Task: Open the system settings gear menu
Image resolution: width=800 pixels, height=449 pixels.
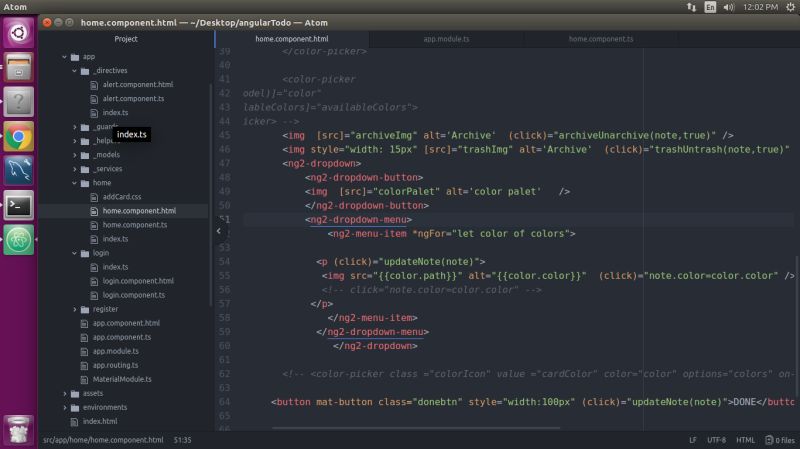Action: pos(790,7)
